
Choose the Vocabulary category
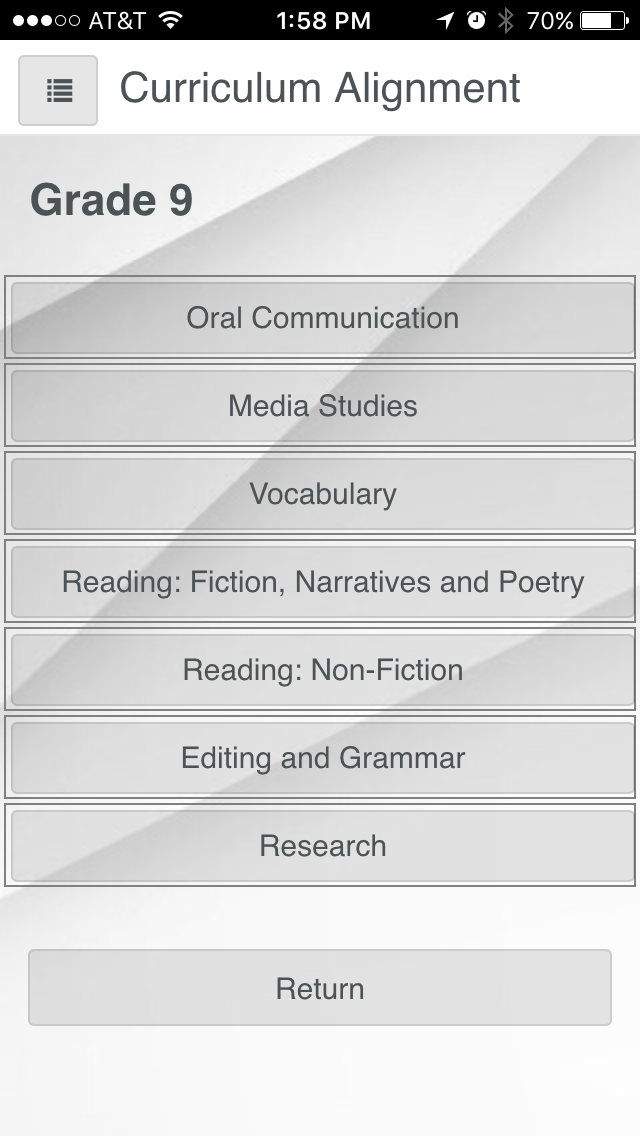323,494
